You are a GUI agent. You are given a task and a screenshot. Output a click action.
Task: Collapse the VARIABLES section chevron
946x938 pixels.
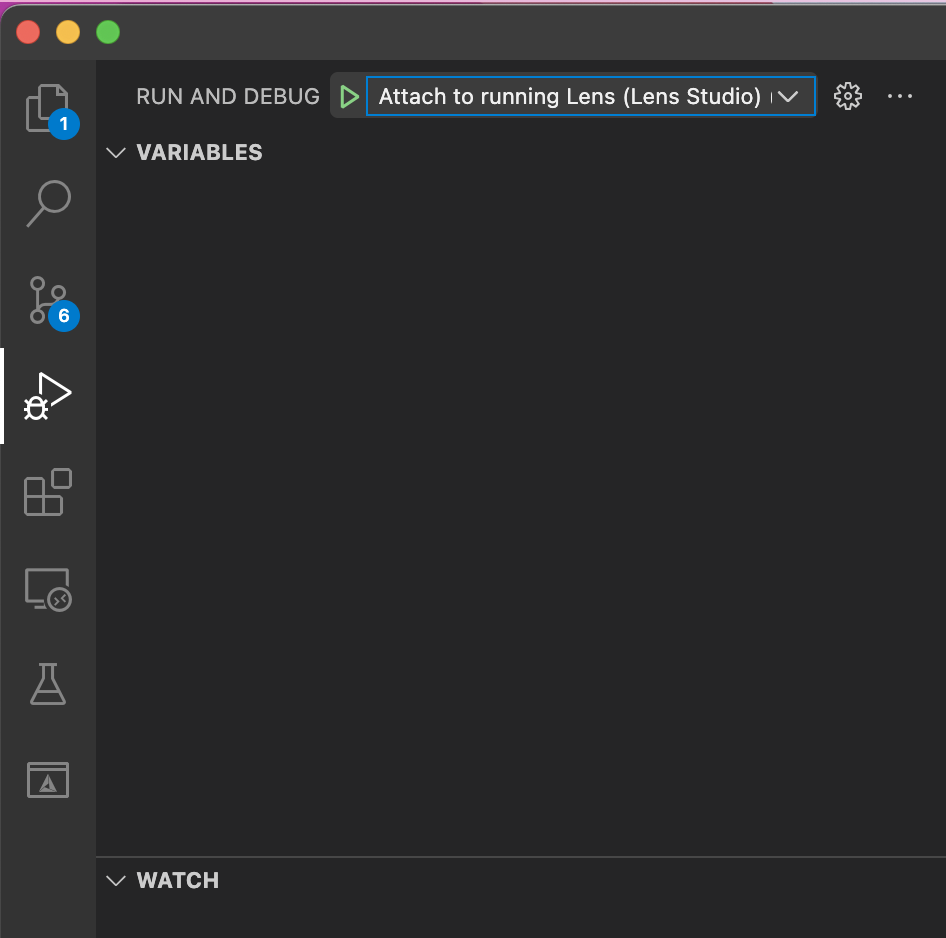pos(117,153)
